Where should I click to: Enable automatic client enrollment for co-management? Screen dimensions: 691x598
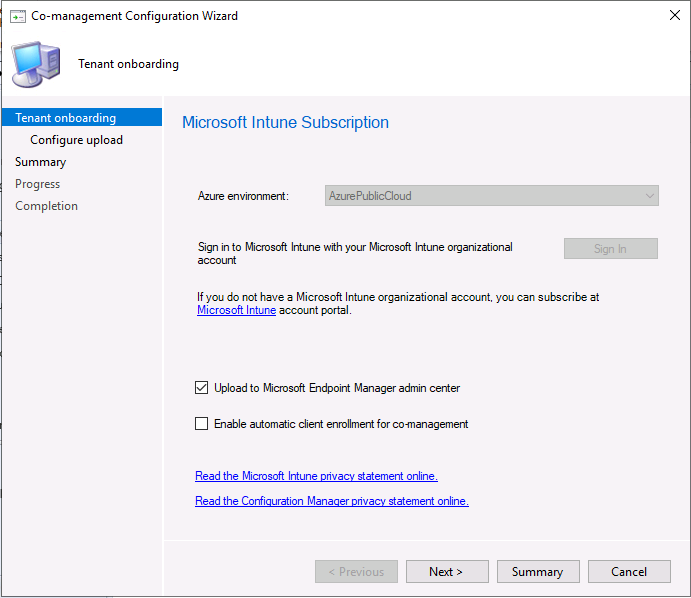[x=201, y=424]
